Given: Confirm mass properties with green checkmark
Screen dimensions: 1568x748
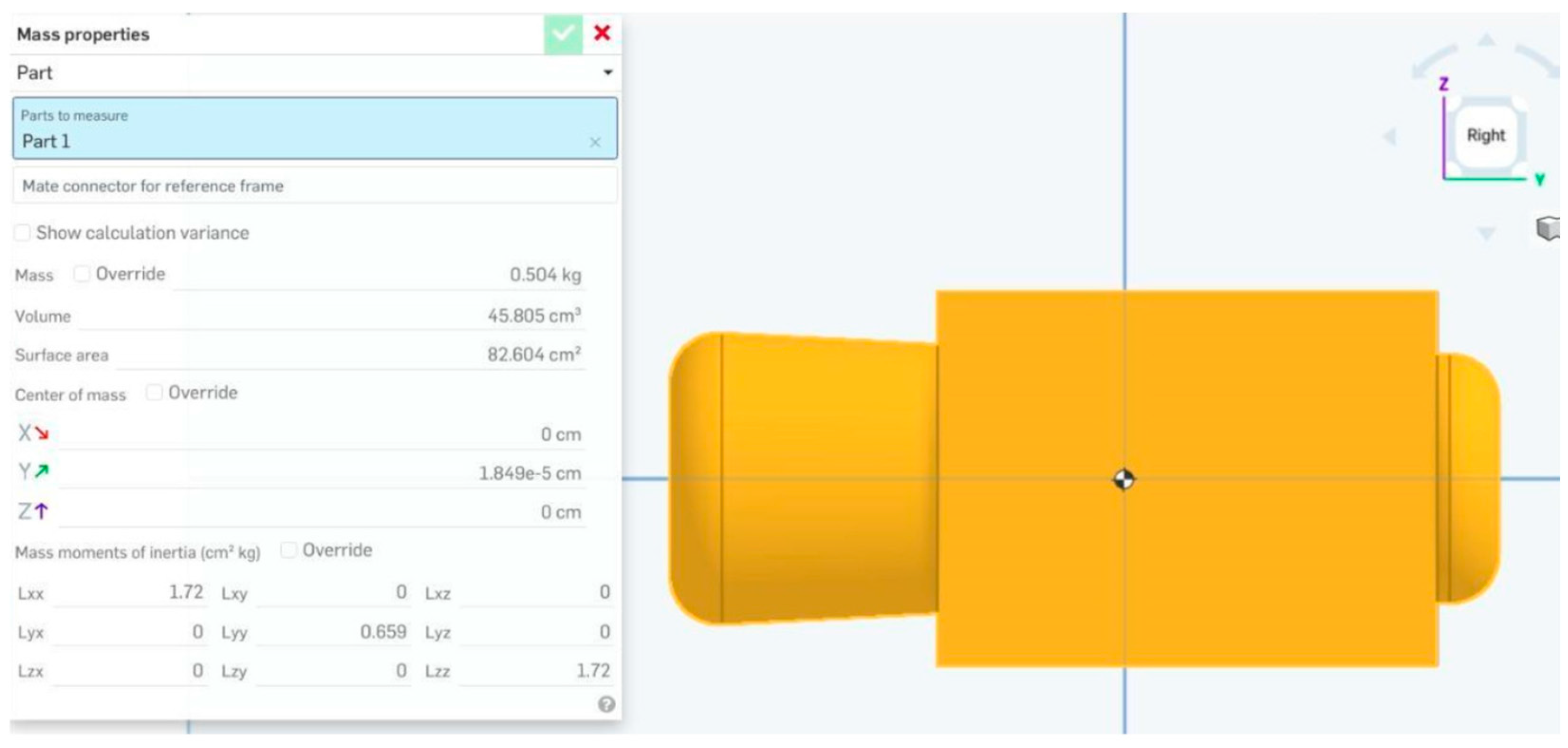Looking at the screenshot, I should [562, 34].
